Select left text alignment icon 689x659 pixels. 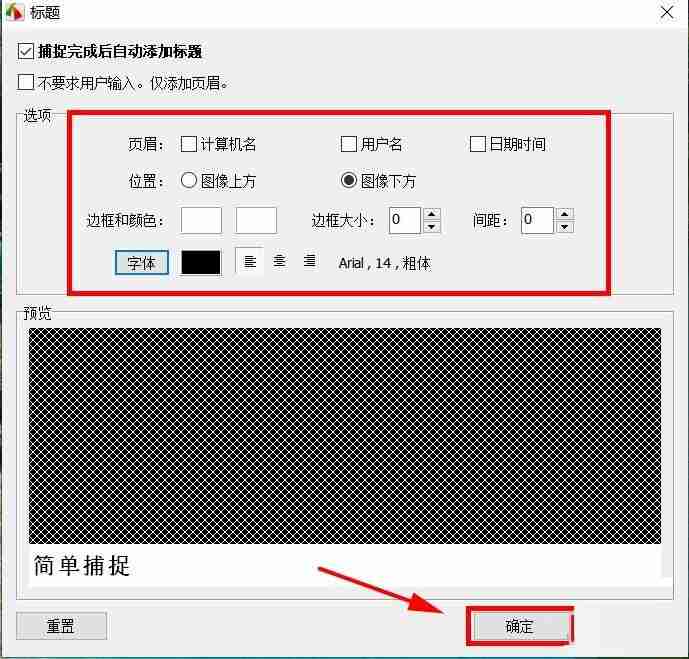(x=250, y=262)
